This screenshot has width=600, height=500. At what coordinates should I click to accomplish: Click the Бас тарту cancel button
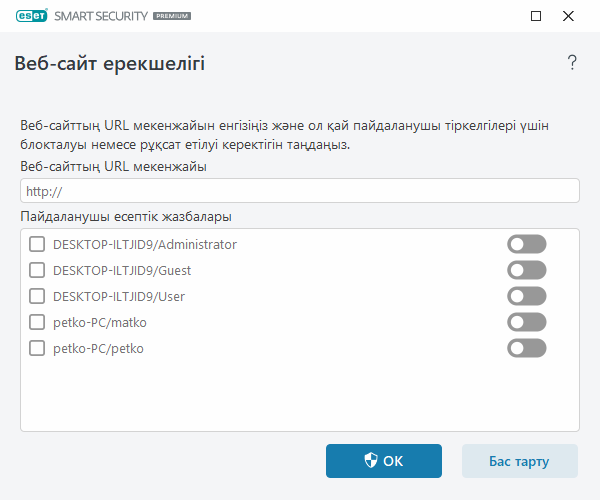pyautogui.click(x=519, y=461)
